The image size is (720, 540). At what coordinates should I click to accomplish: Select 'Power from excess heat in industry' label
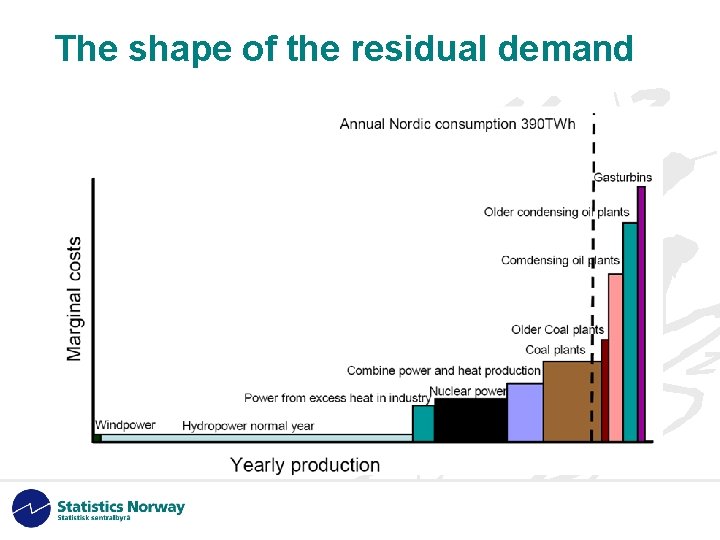(337, 398)
